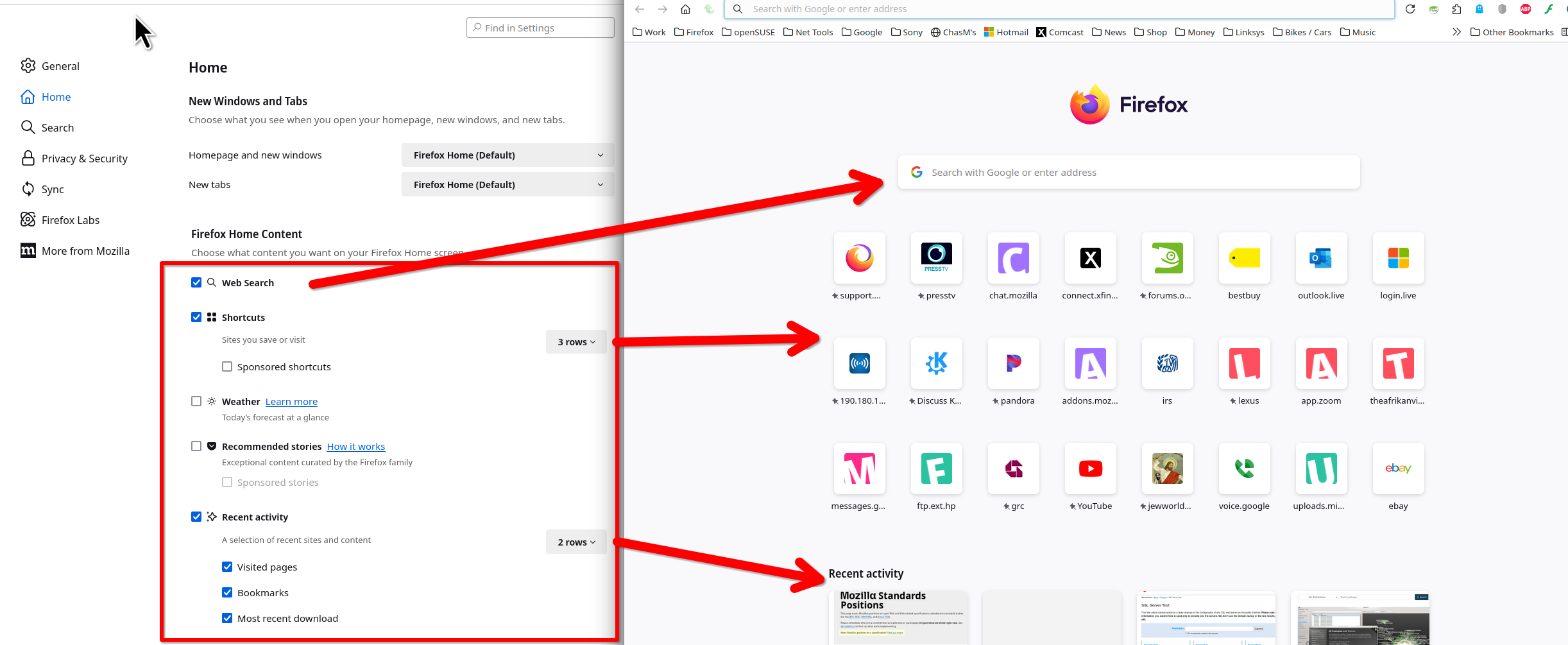Open the New tabs dropdown
This screenshot has height=645, width=1568.
point(507,185)
